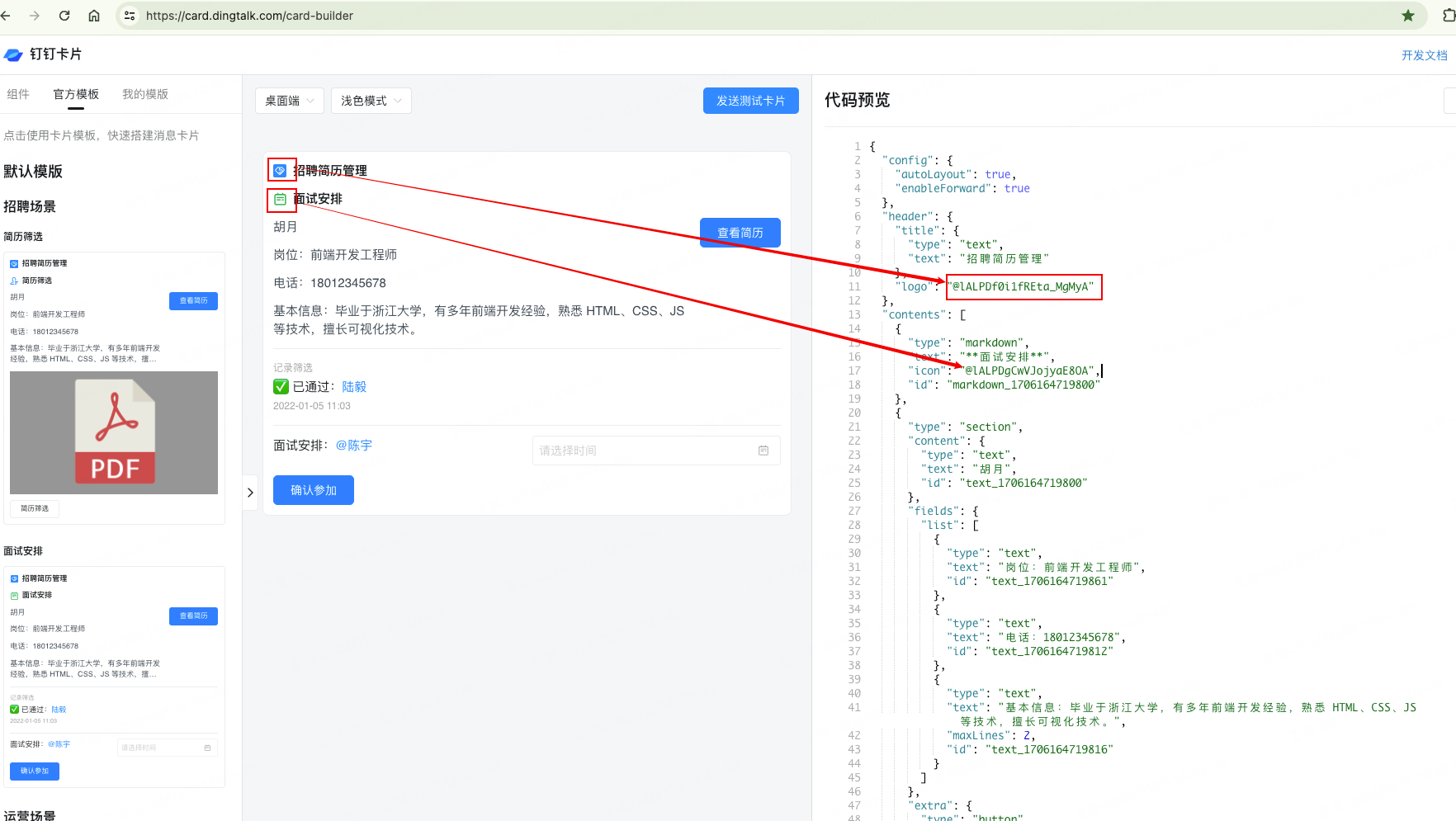
Task: Click 胡月 name in card preview
Action: tap(286, 227)
